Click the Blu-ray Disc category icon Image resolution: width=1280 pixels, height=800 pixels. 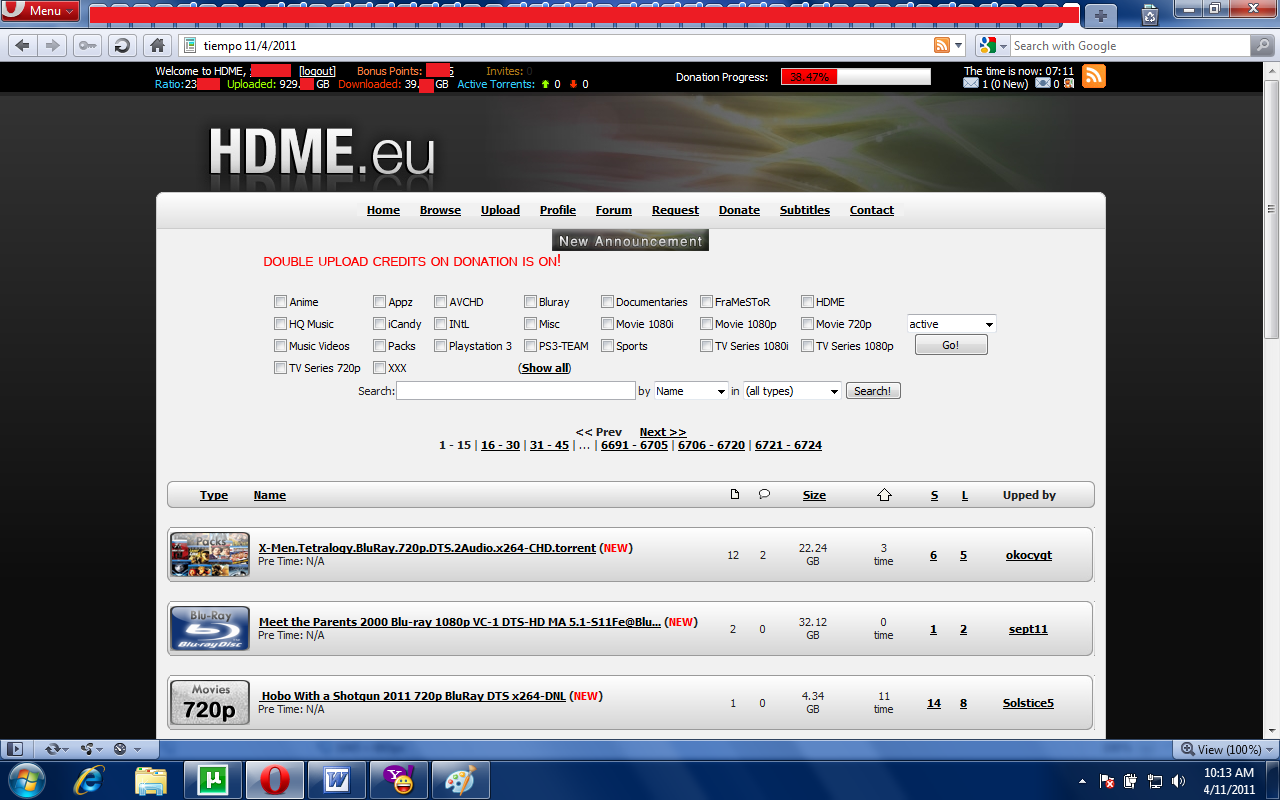click(x=210, y=629)
